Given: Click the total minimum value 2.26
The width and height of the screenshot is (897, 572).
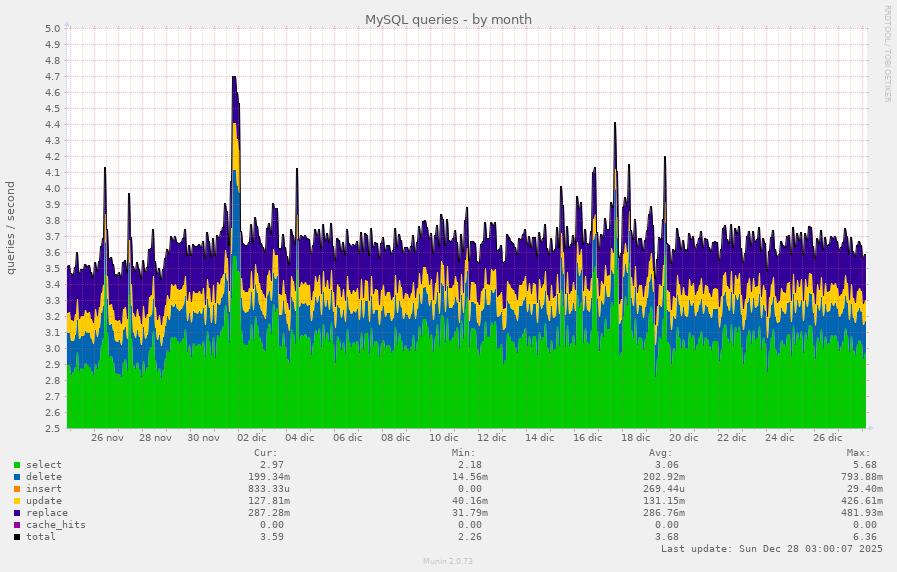Looking at the screenshot, I should [470, 537].
